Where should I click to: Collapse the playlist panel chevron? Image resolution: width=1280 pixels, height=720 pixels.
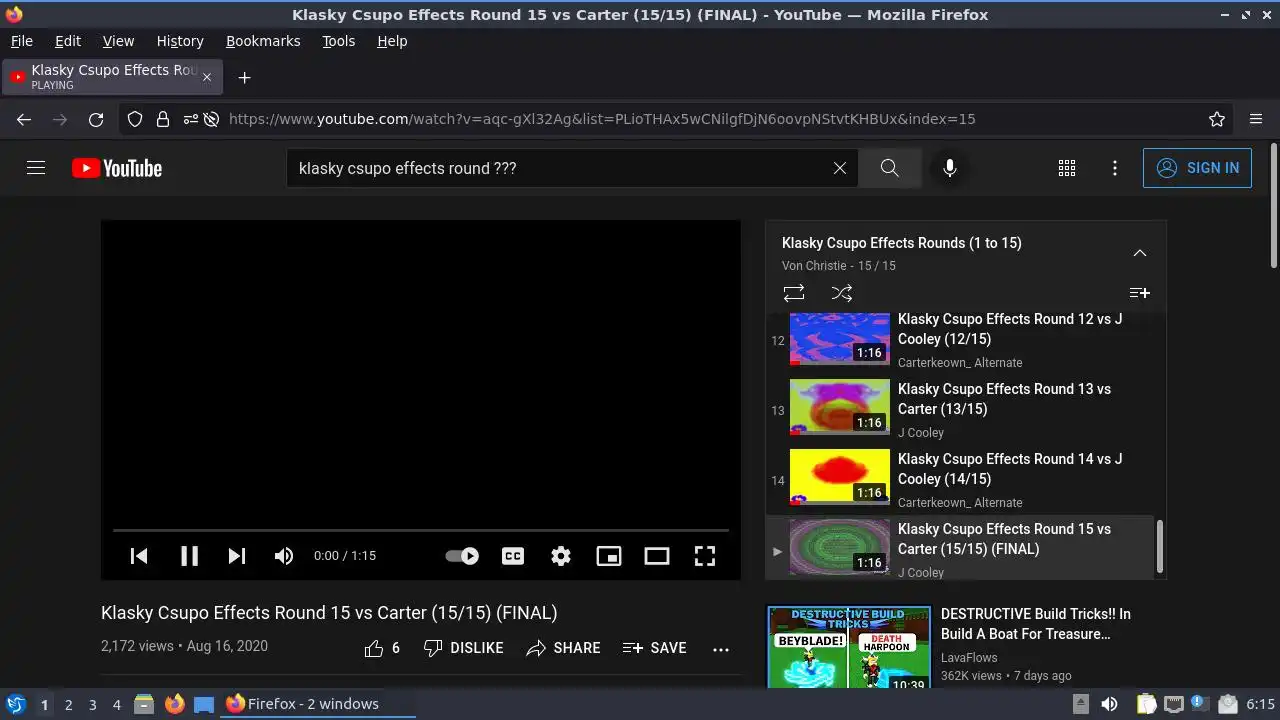[1139, 253]
